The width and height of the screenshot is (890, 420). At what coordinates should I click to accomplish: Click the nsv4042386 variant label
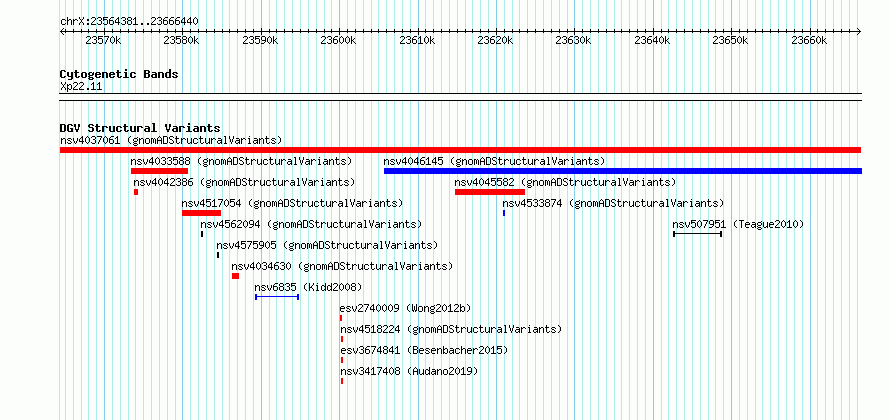(244, 182)
